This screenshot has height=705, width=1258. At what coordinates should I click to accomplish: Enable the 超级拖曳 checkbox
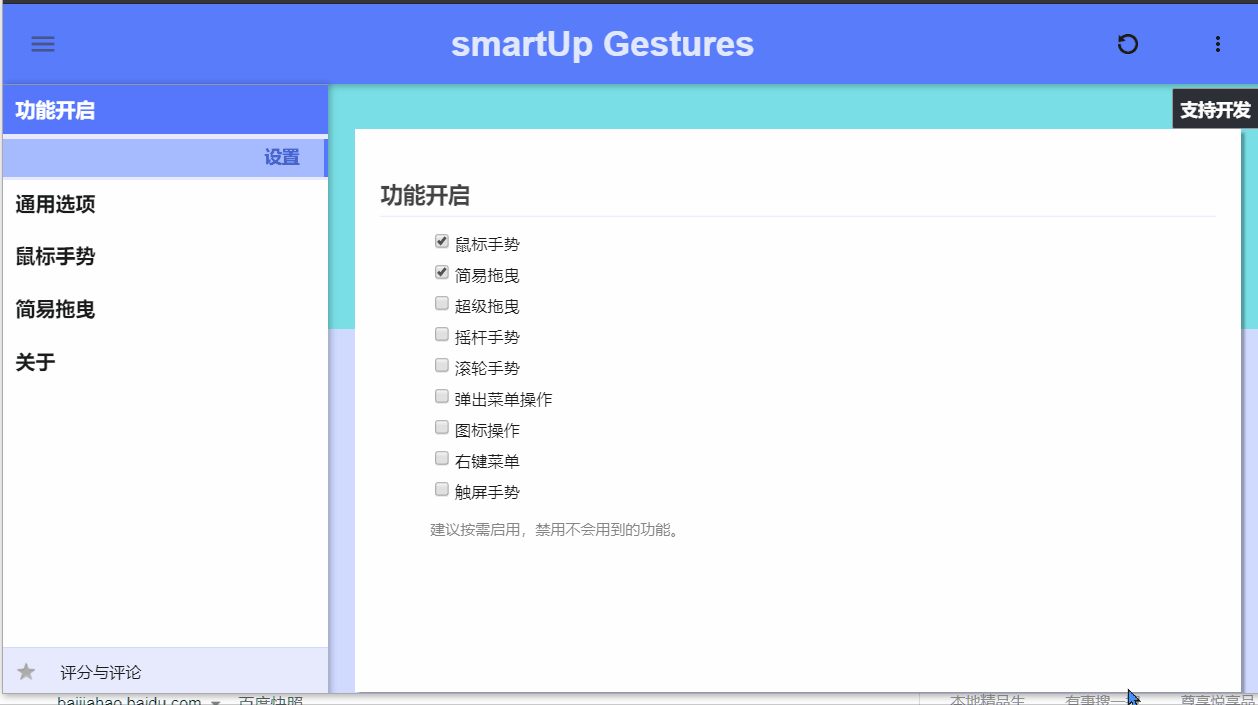pos(442,303)
